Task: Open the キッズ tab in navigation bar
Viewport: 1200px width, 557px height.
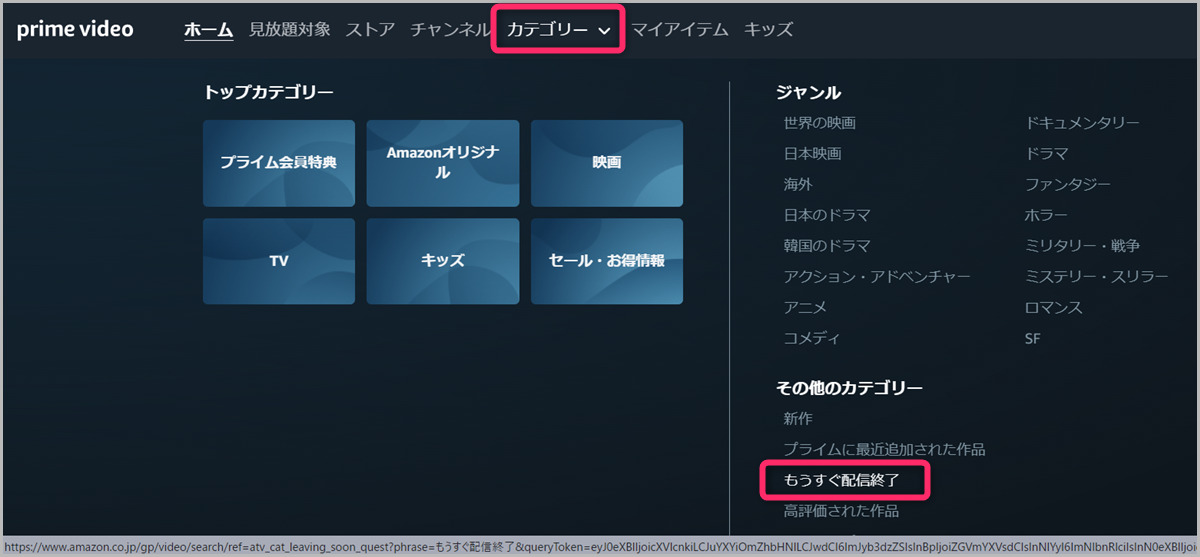Action: point(768,29)
